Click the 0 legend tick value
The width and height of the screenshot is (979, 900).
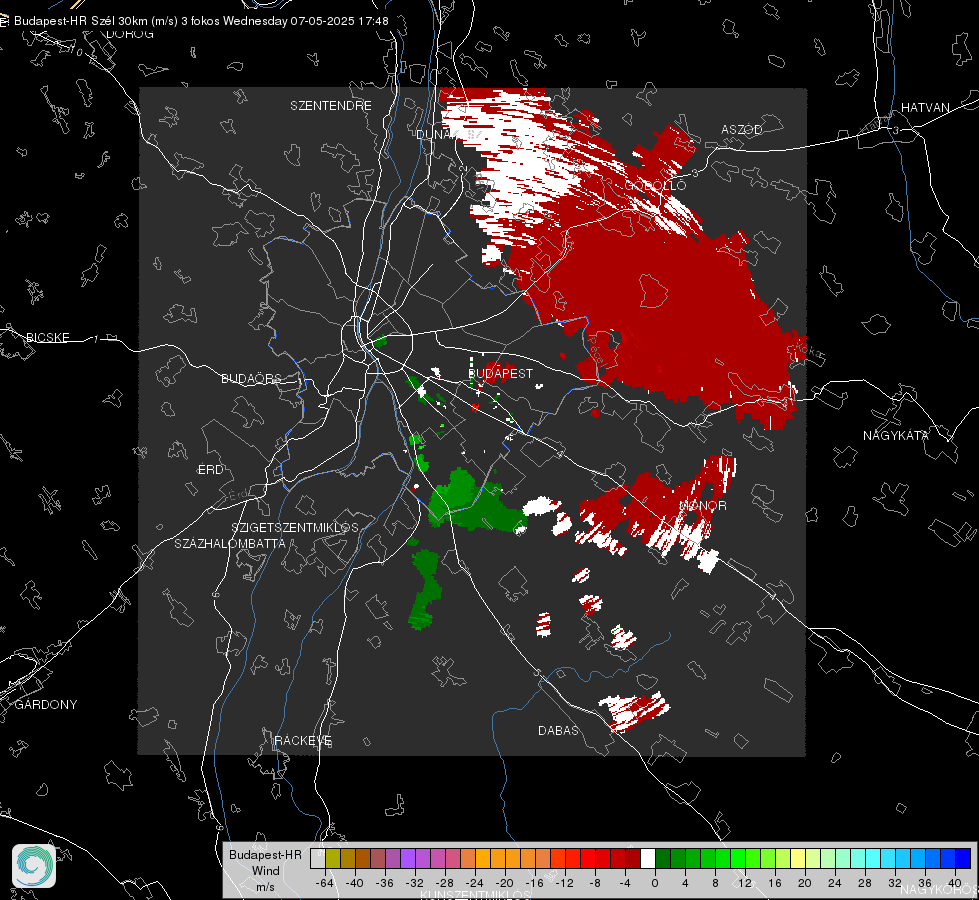[655, 883]
